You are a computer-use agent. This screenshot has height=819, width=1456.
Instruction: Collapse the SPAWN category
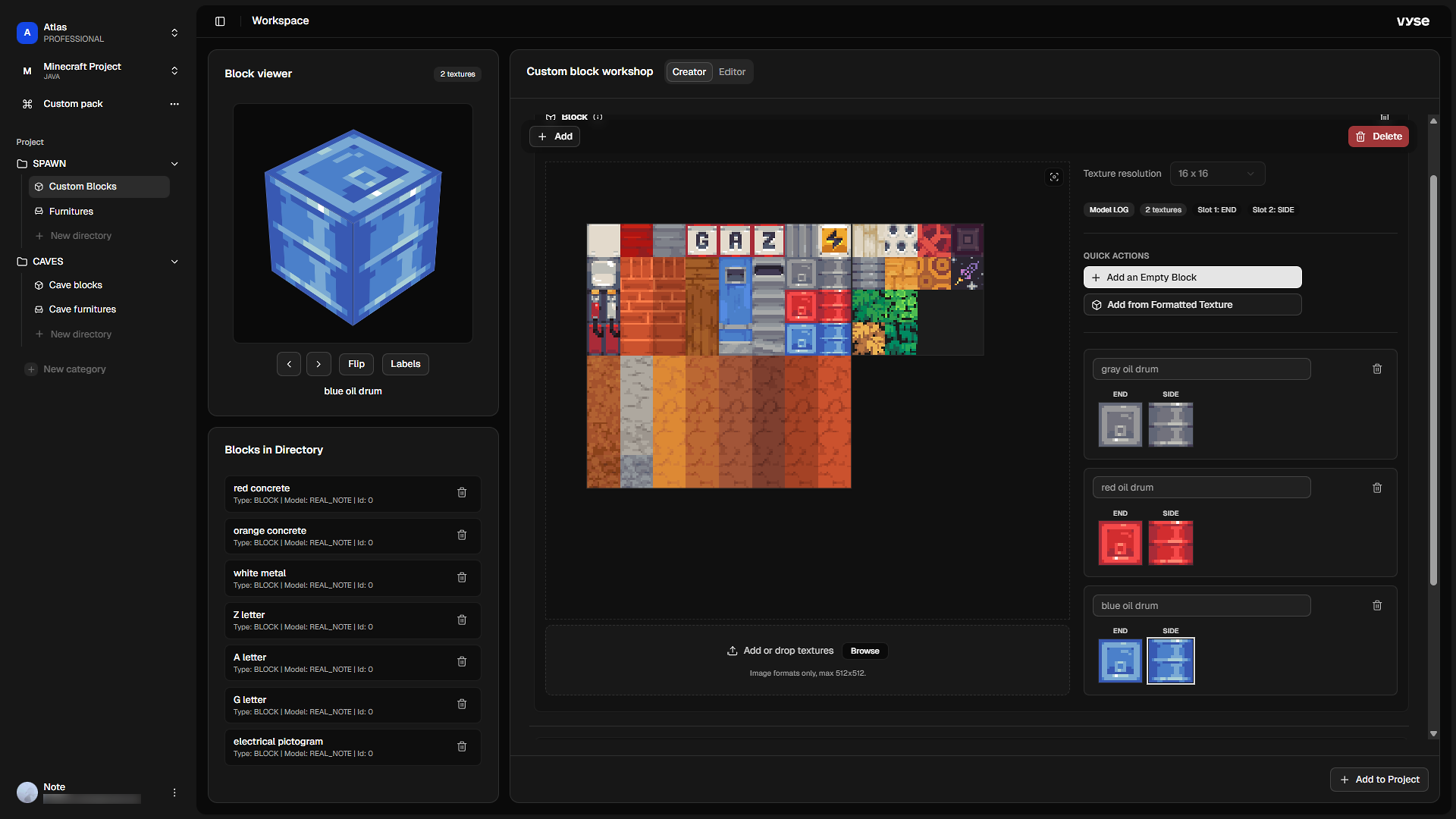174,164
